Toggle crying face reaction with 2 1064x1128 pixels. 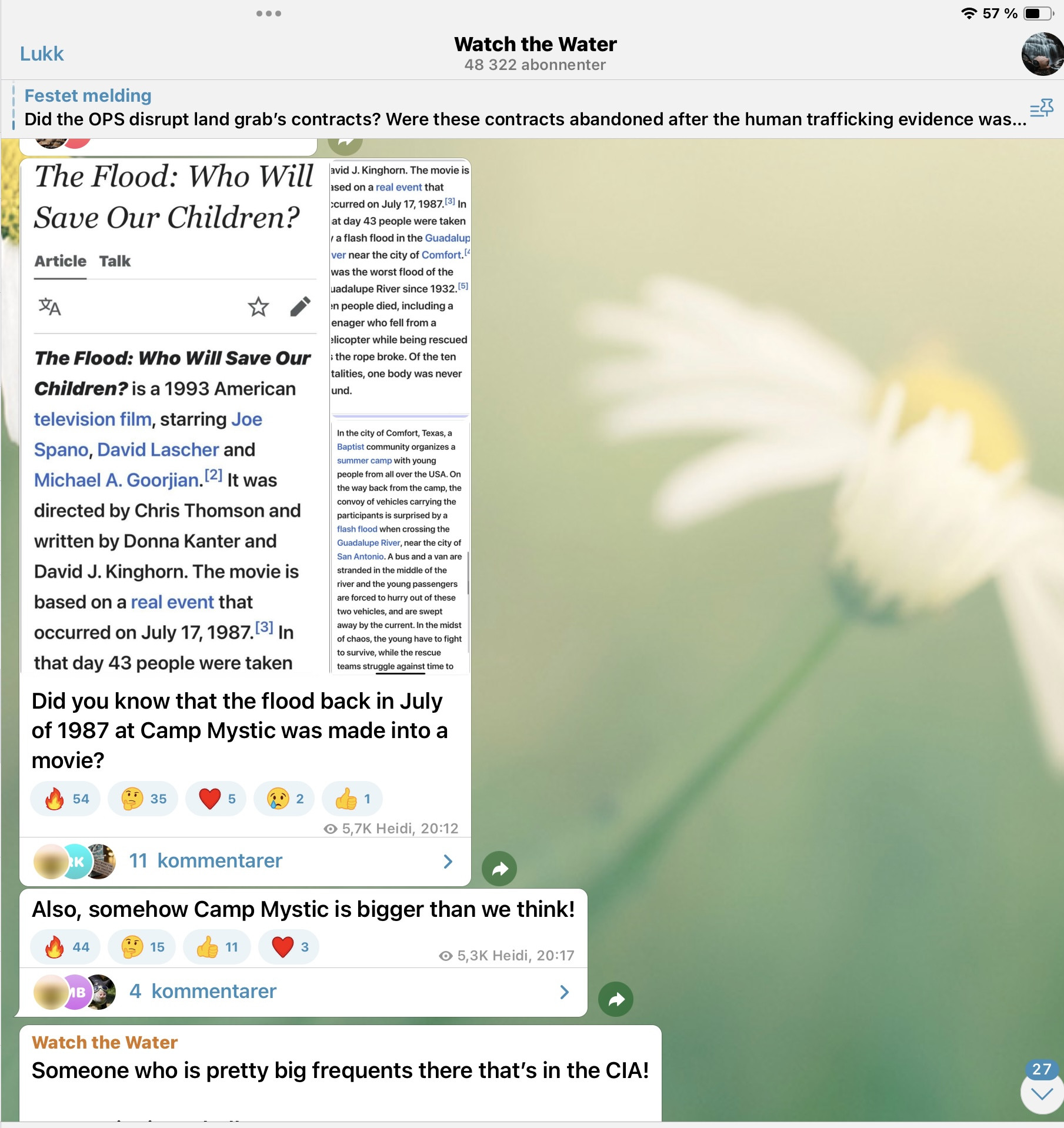pyautogui.click(x=285, y=799)
